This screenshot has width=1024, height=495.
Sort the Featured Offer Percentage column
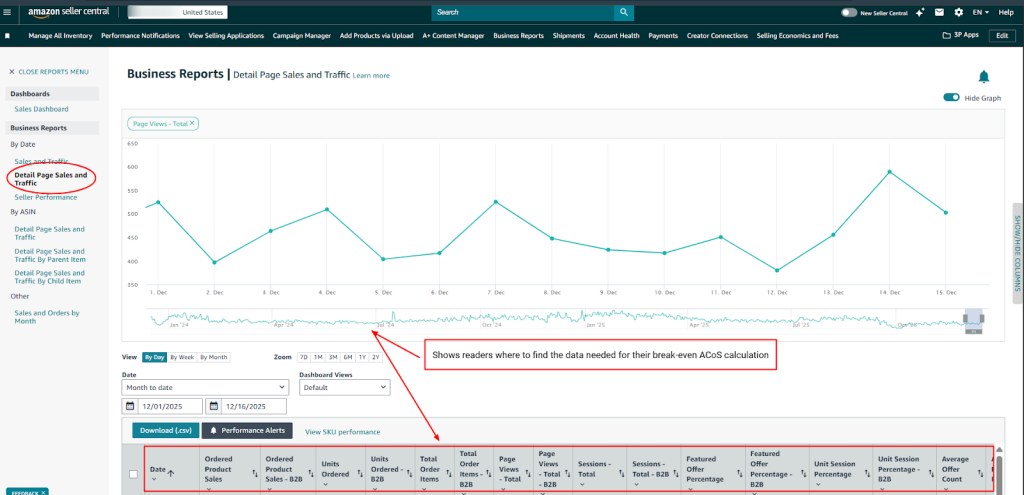click(x=739, y=474)
